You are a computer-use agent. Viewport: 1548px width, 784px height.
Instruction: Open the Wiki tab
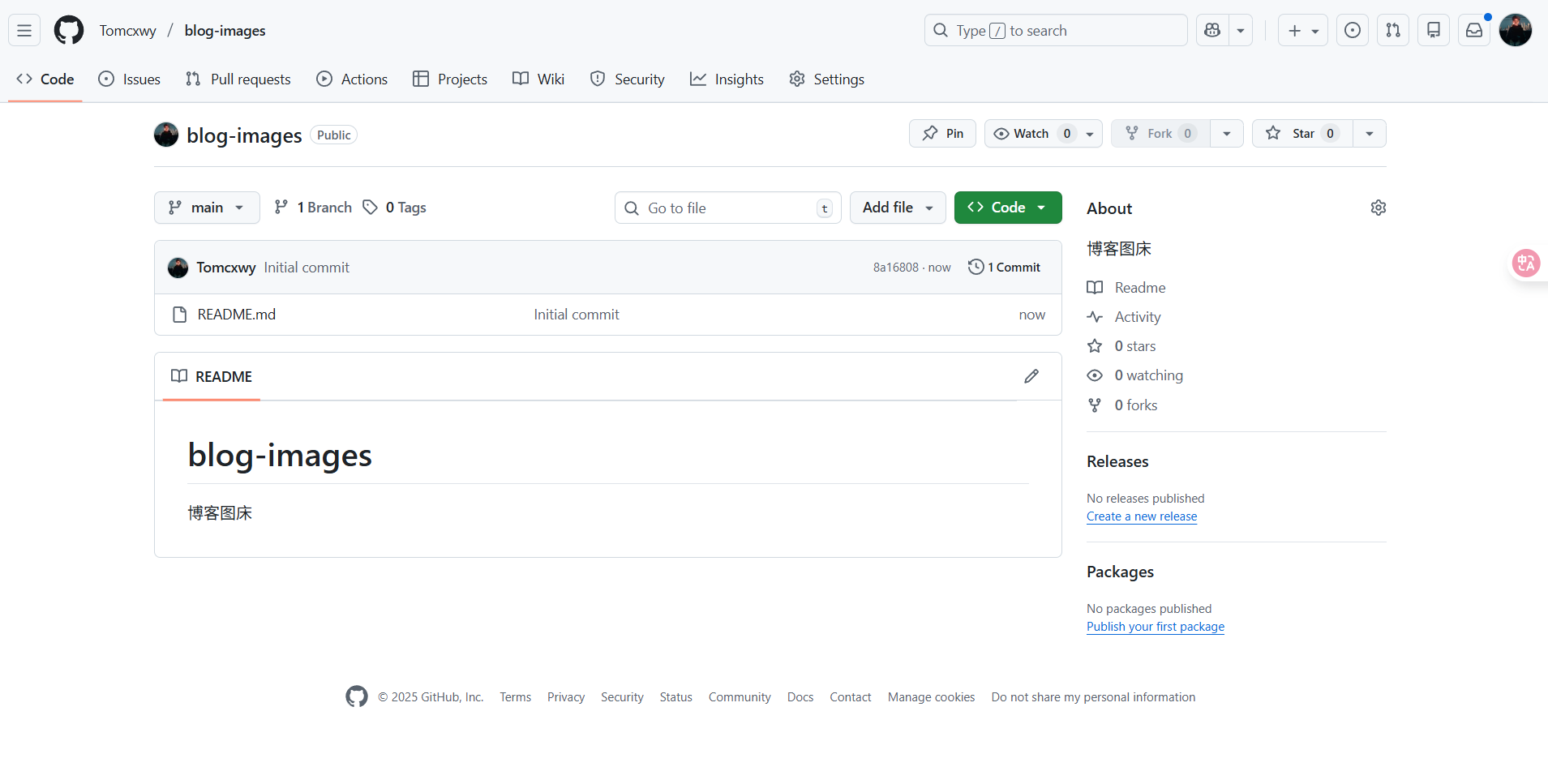point(538,79)
